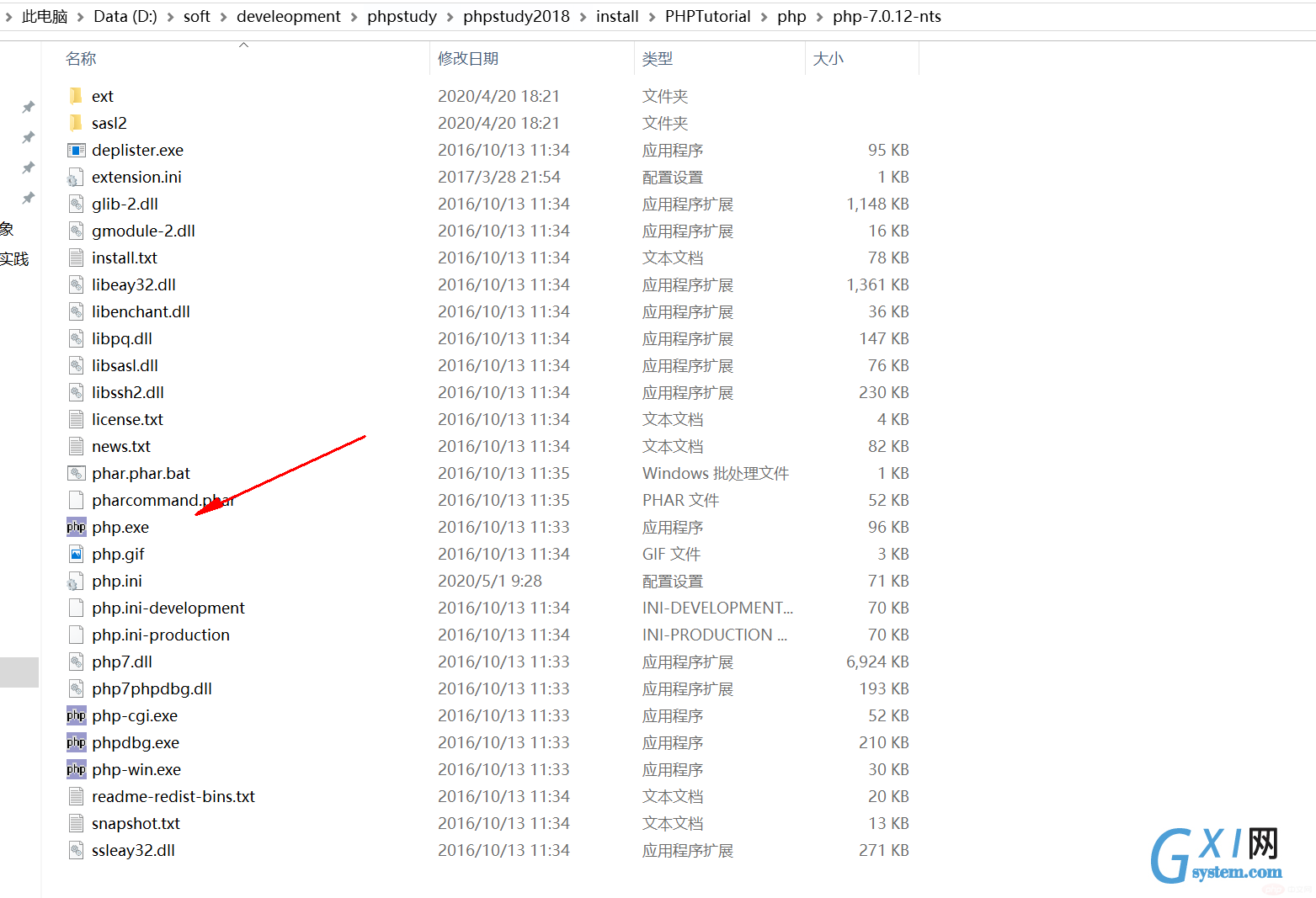Image resolution: width=1316 pixels, height=898 pixels.
Task: Click the gmodule-2.dll file icon
Action: pos(76,231)
